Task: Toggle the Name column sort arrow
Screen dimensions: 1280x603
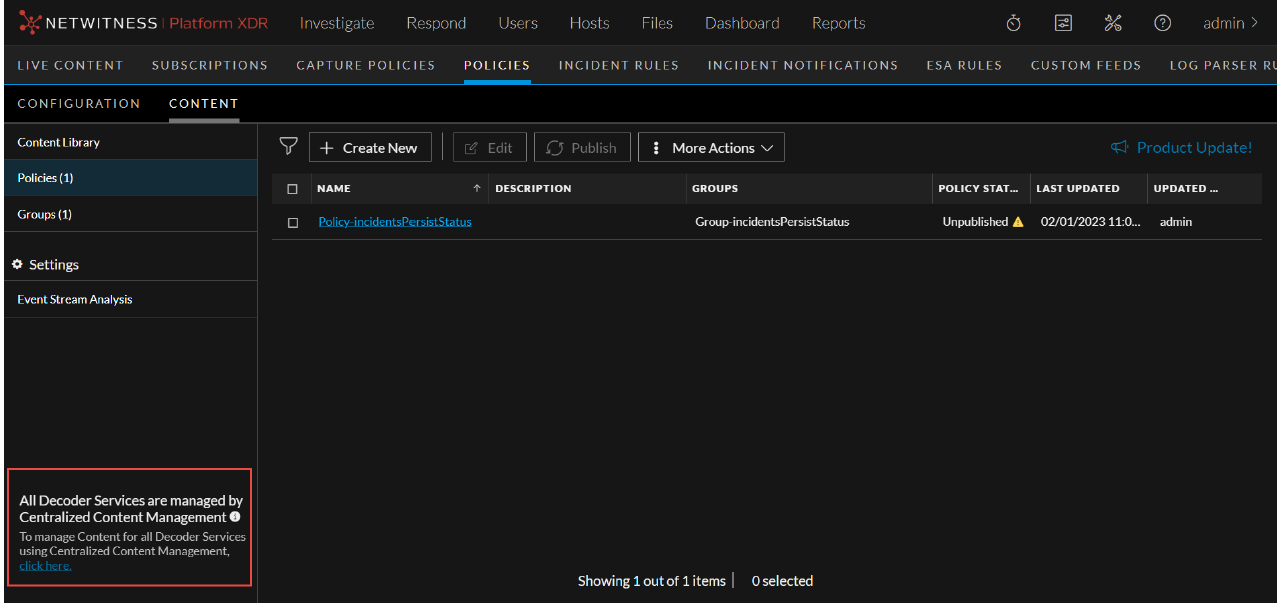Action: click(x=477, y=188)
